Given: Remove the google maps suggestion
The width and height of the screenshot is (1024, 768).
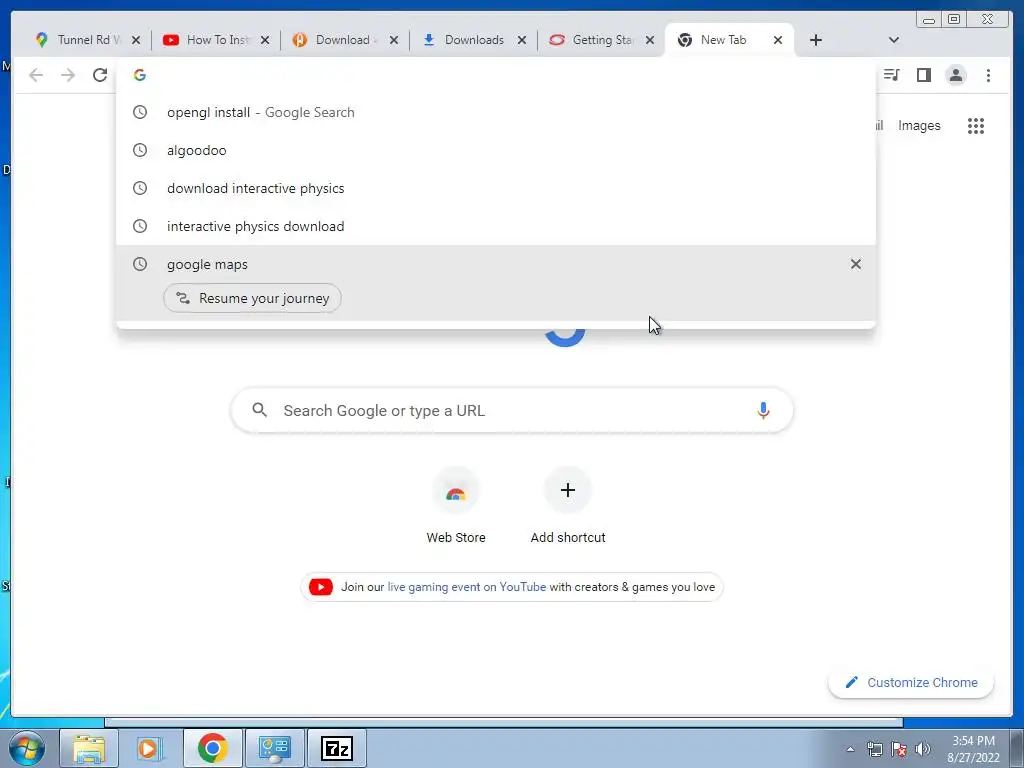Looking at the screenshot, I should pos(856,264).
